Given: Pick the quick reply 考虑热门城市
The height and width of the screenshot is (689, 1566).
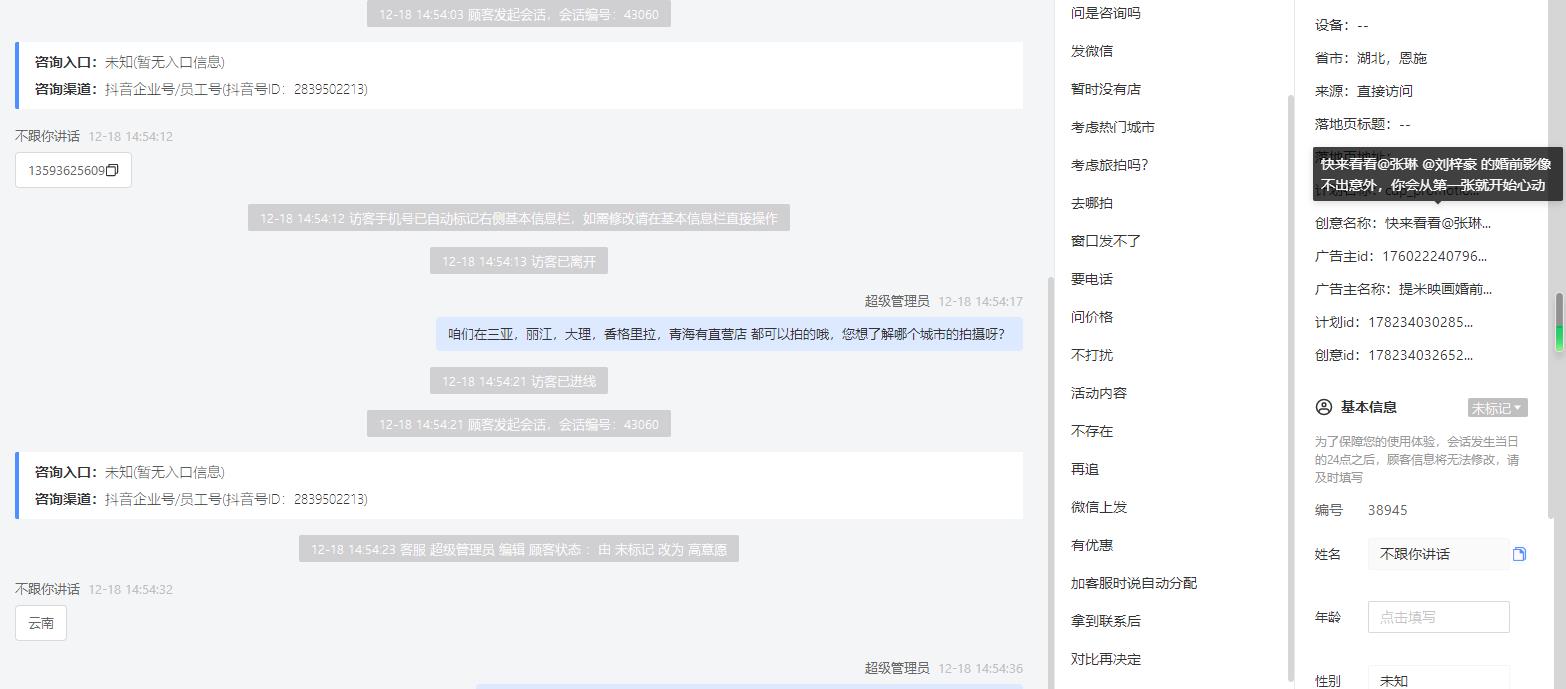Looking at the screenshot, I should (x=1112, y=127).
